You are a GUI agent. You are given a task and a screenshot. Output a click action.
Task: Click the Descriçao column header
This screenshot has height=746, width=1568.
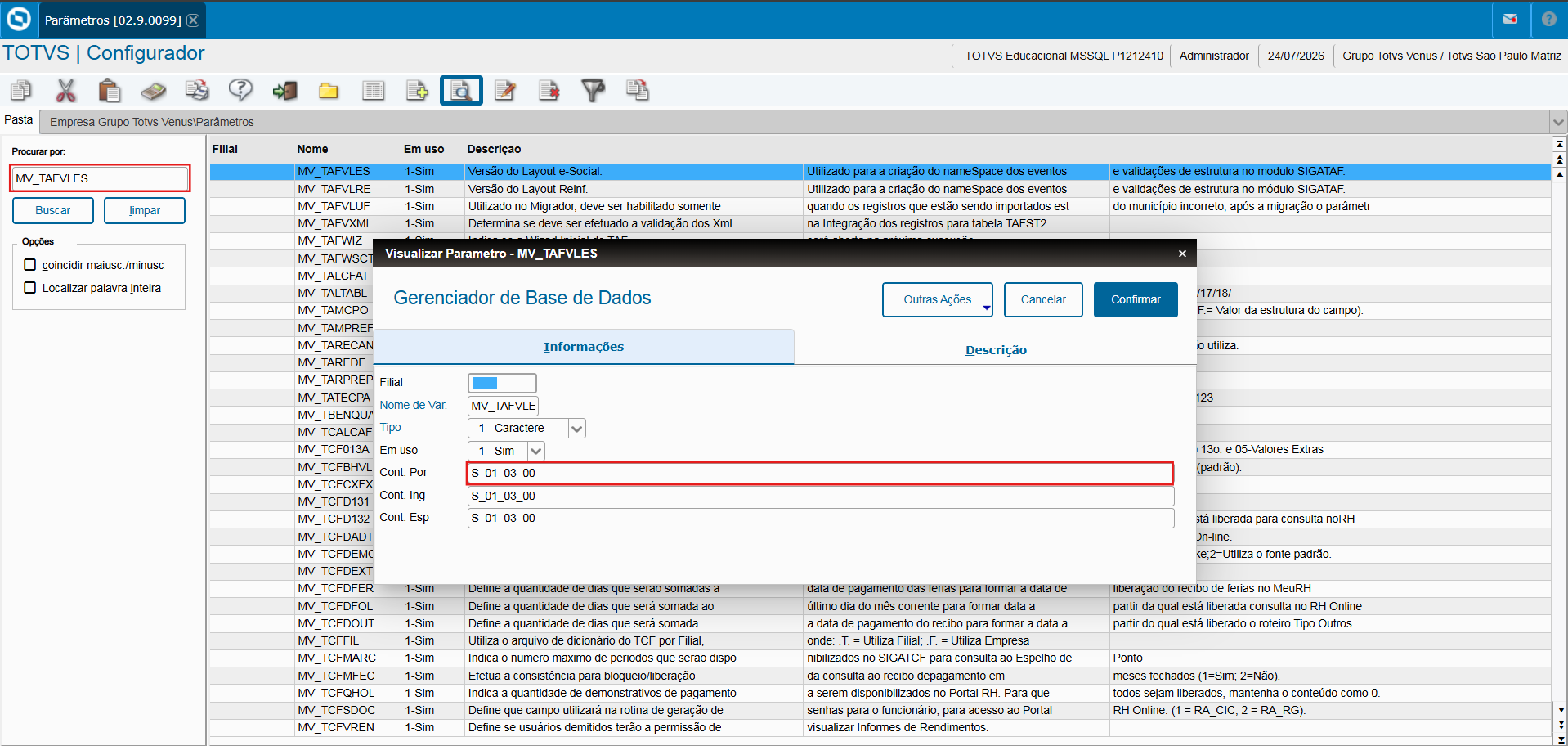tap(494, 149)
